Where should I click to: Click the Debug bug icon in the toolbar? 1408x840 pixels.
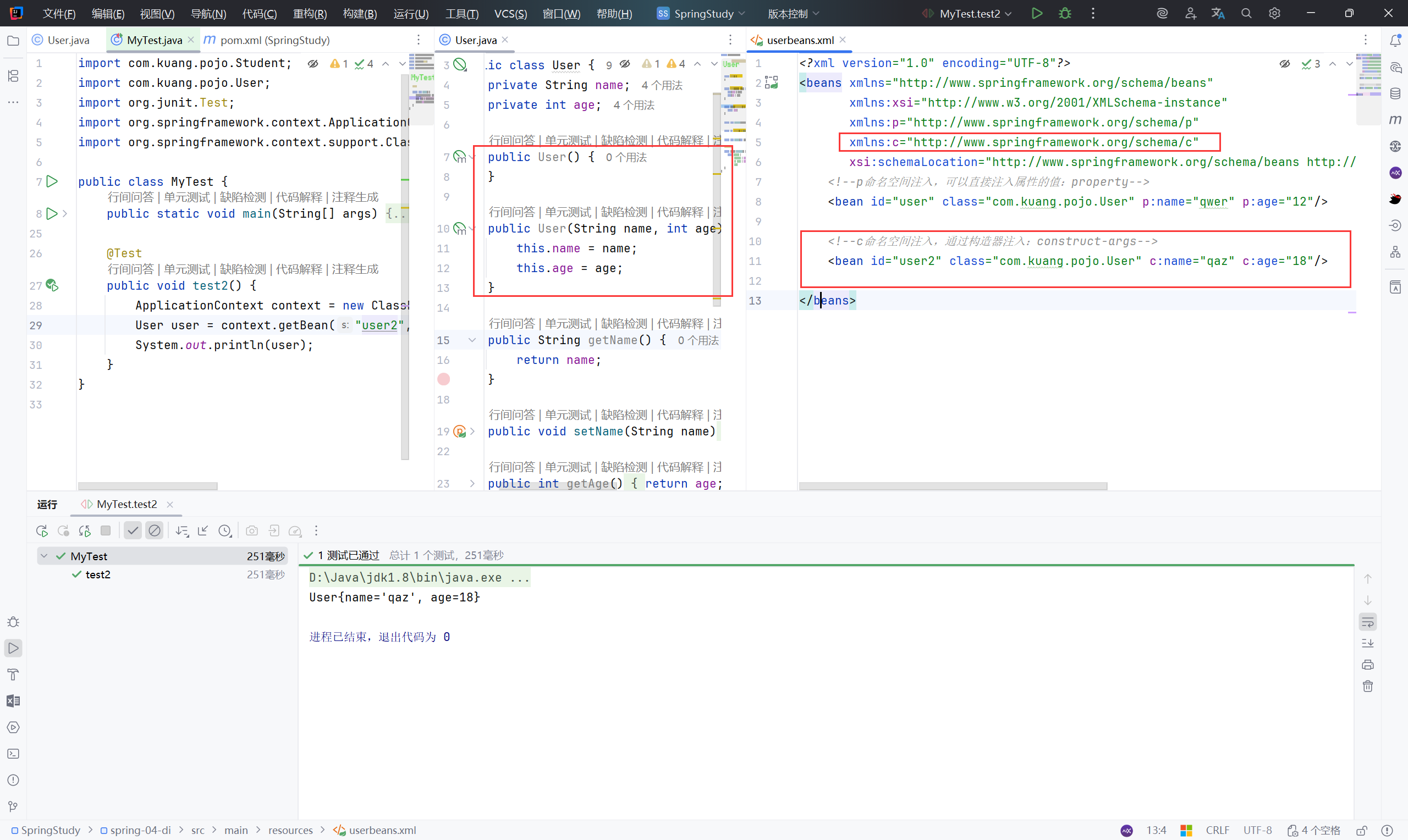pyautogui.click(x=1064, y=14)
